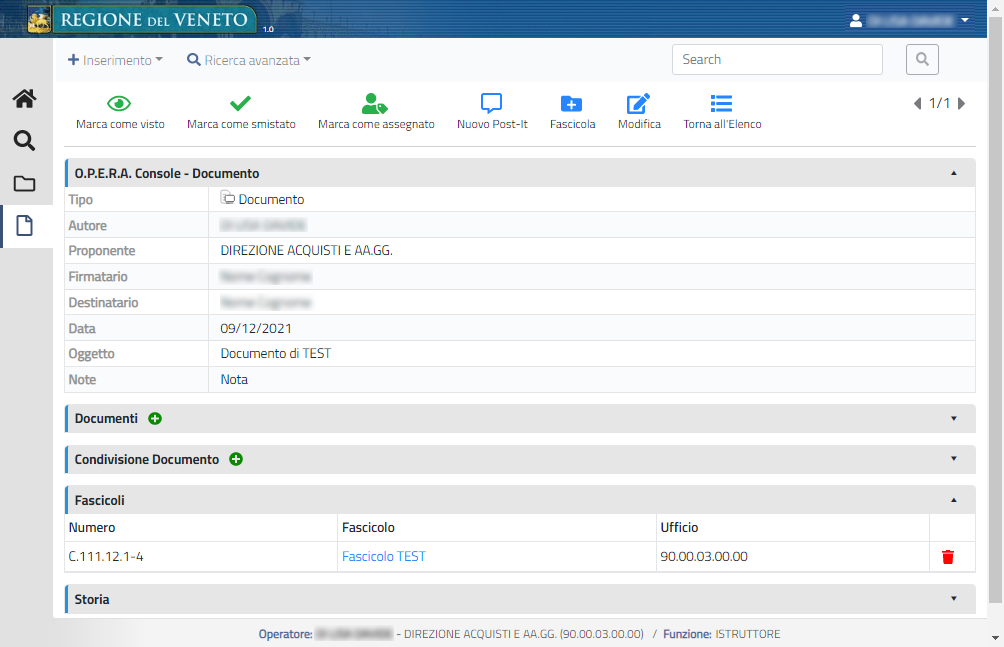Click the 1/1 page counter
Screen dimensions: 1004x647
tap(939, 103)
